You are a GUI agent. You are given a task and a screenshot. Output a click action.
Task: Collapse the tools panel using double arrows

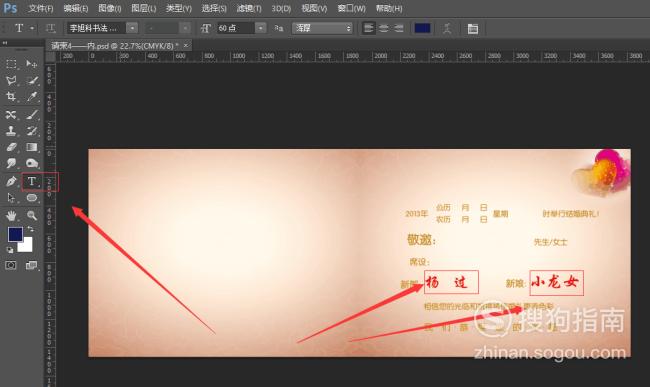click(5, 42)
